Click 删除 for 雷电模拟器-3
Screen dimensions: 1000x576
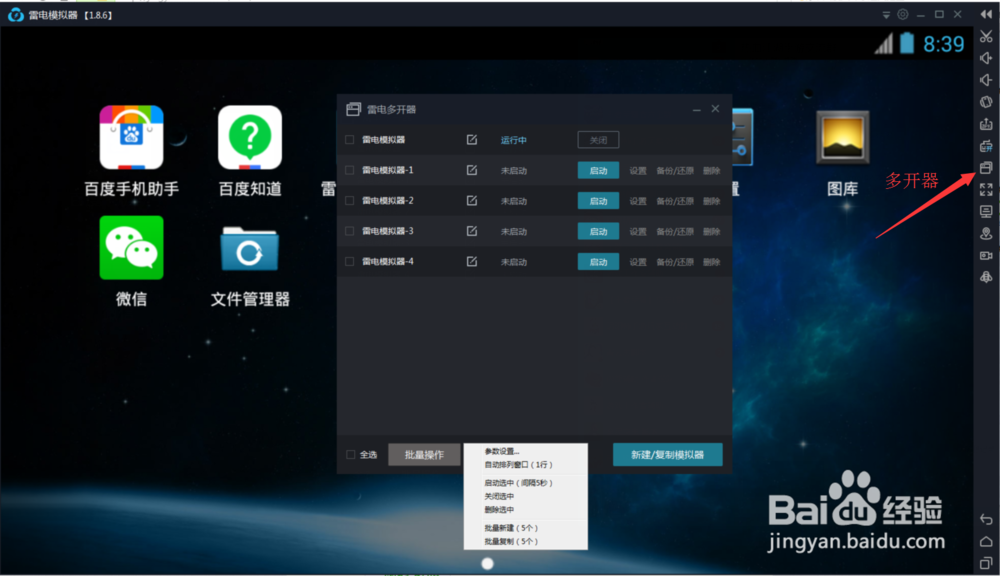click(x=712, y=232)
